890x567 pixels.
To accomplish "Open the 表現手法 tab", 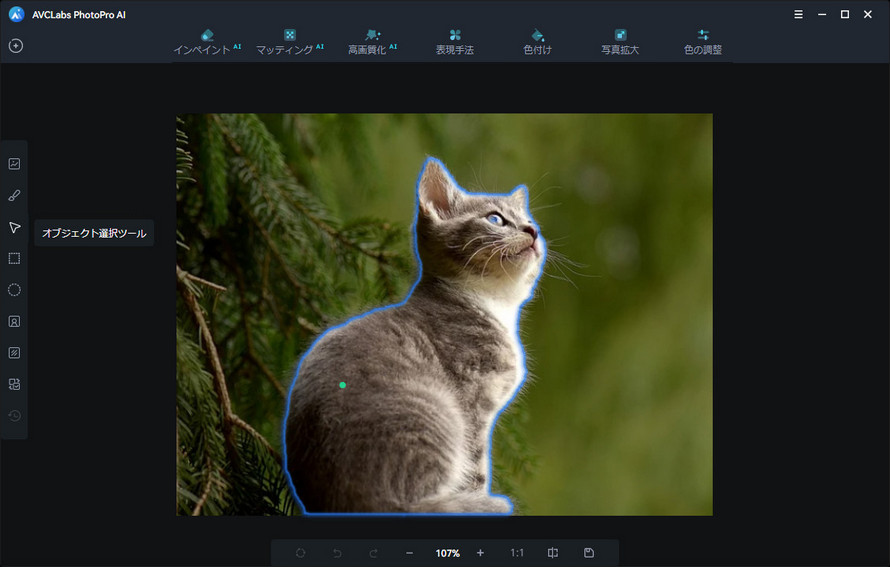I will click(455, 43).
